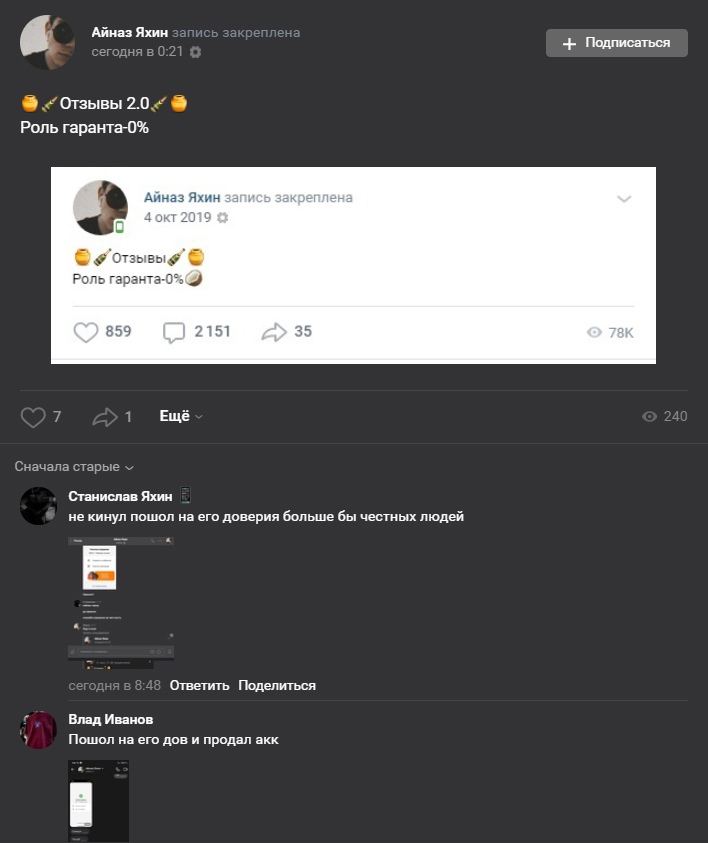Open Станислав Яхин's commenter avatar

coord(38,506)
